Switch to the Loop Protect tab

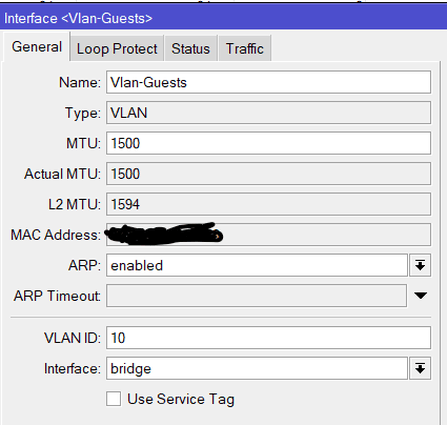click(117, 49)
